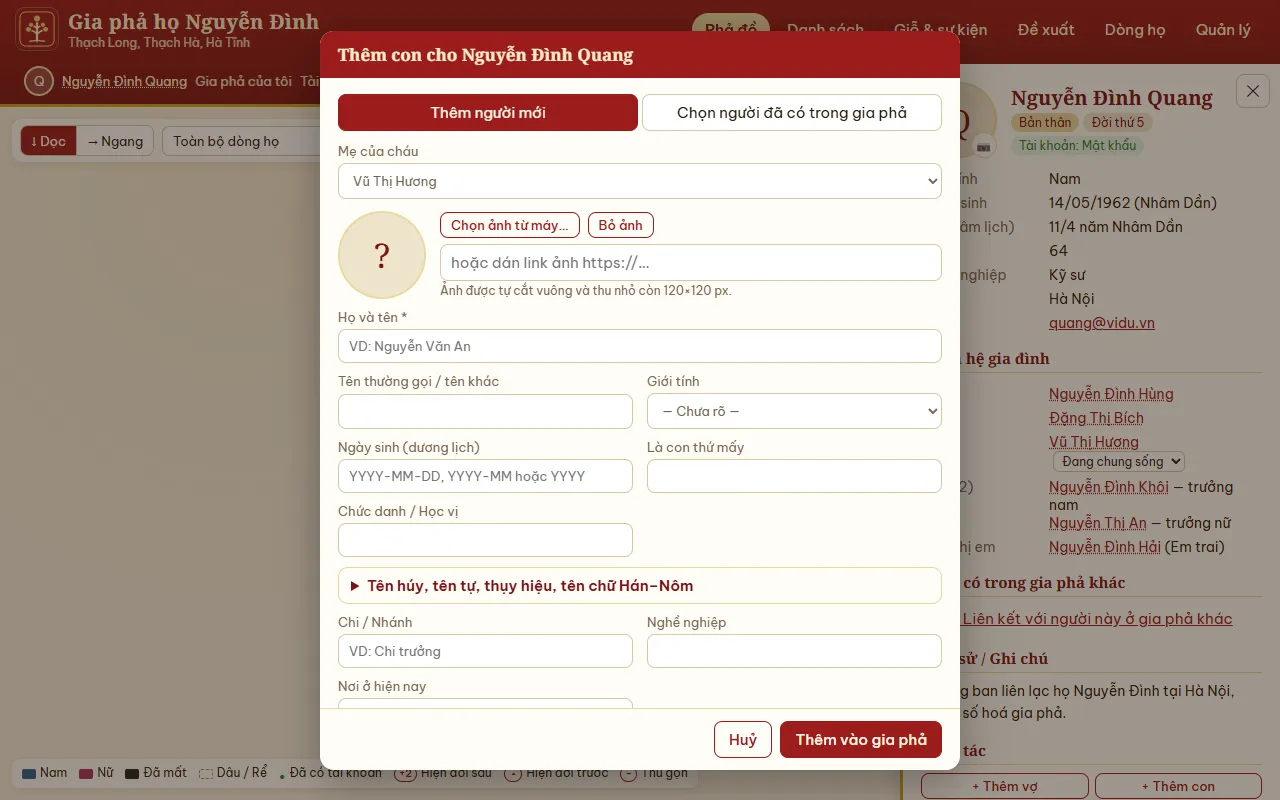
Task: Switch to 'Chọn người đã có trong gia phả' tab
Action: point(792,113)
